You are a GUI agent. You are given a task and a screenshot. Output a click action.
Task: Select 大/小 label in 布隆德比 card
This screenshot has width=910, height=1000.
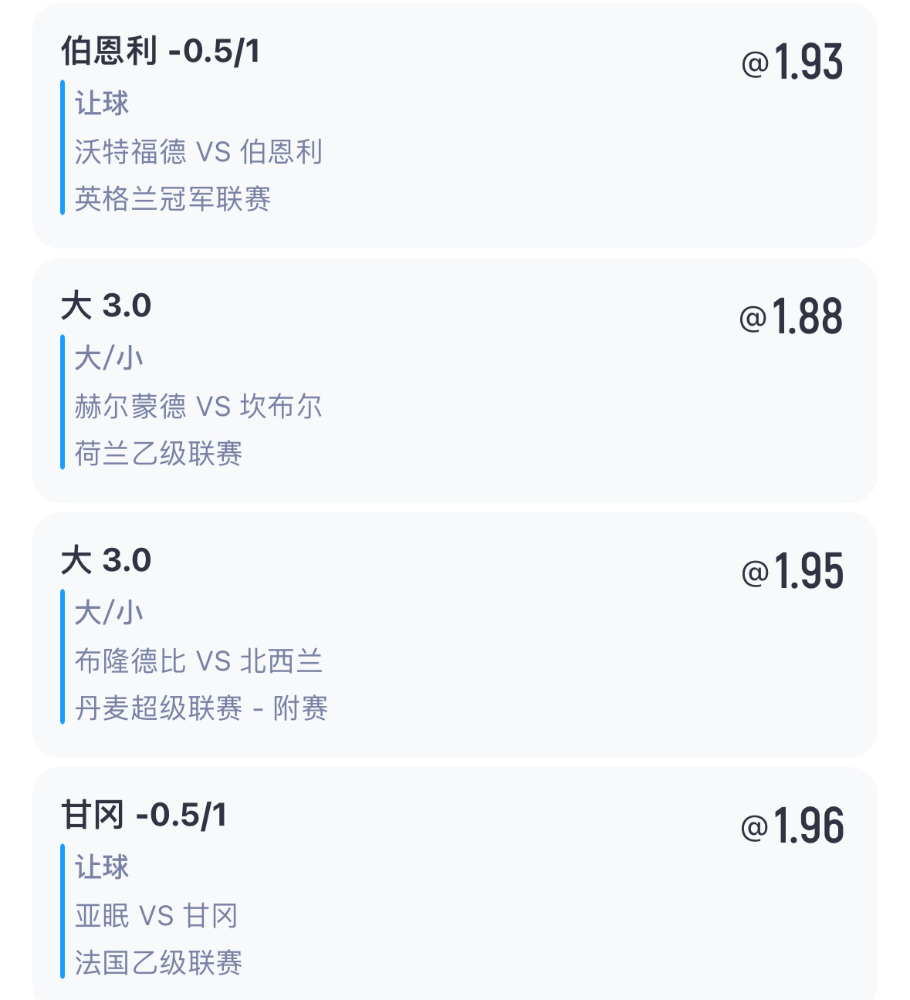pyautogui.click(x=108, y=612)
